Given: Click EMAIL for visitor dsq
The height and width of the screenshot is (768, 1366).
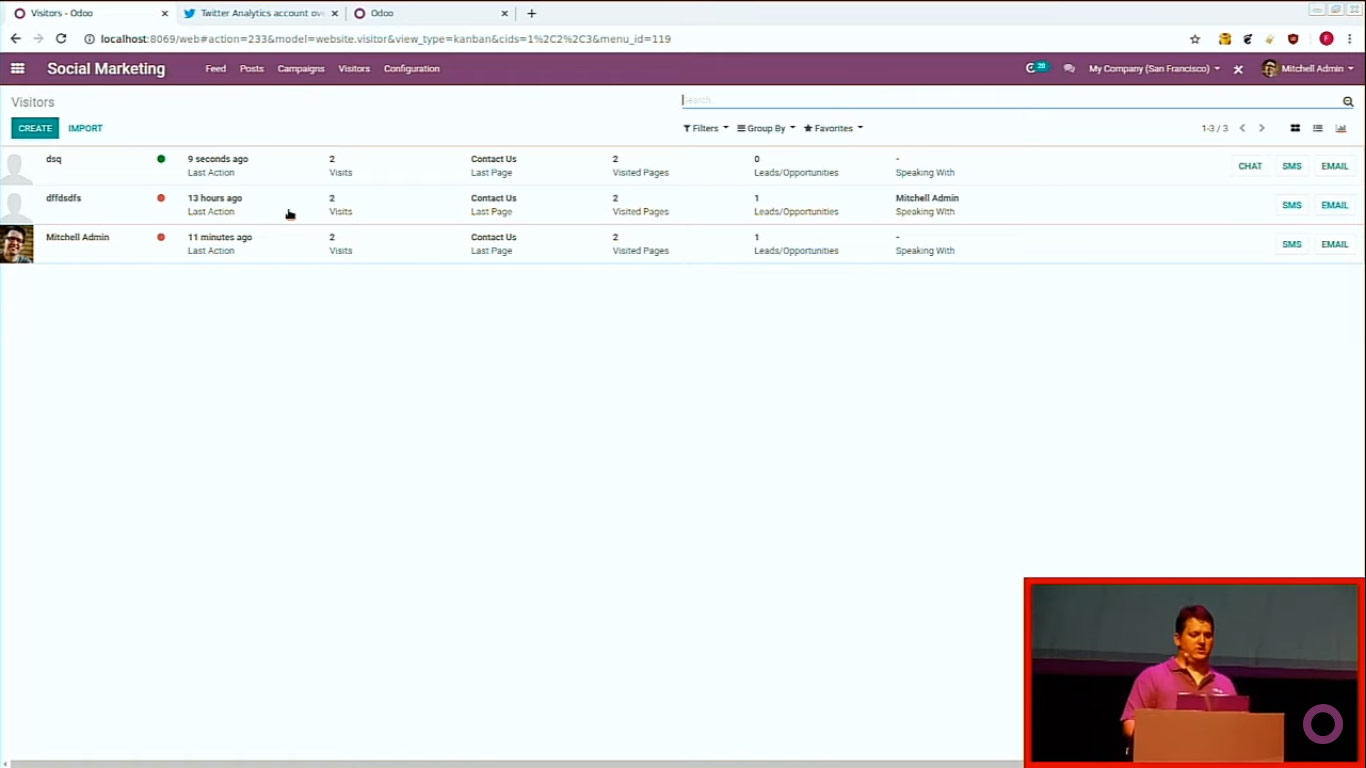Looking at the screenshot, I should (1335, 166).
